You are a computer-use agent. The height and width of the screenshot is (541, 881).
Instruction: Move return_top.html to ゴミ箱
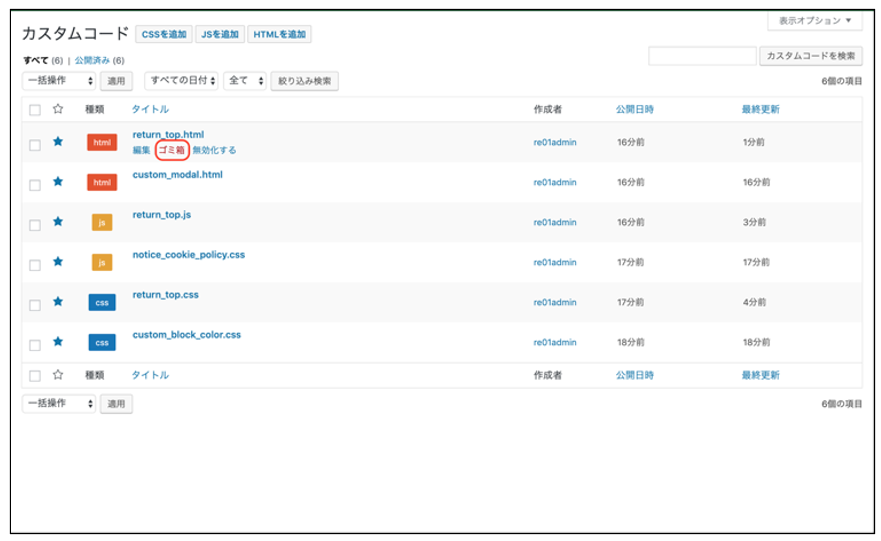[x=172, y=150]
